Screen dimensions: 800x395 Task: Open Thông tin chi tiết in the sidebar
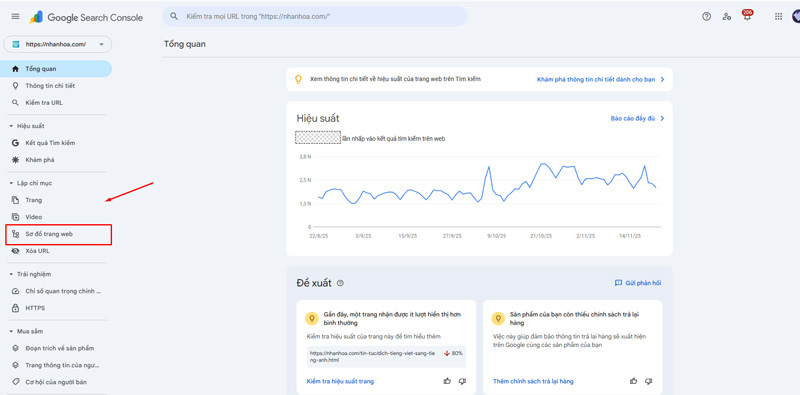pyautogui.click(x=56, y=86)
